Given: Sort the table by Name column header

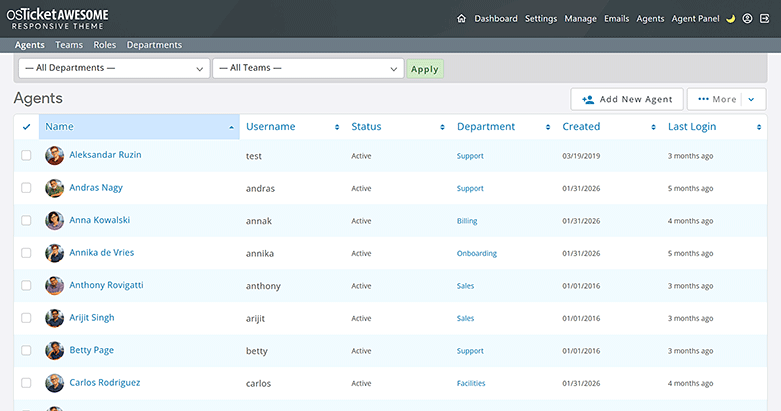Looking at the screenshot, I should click(x=60, y=127).
